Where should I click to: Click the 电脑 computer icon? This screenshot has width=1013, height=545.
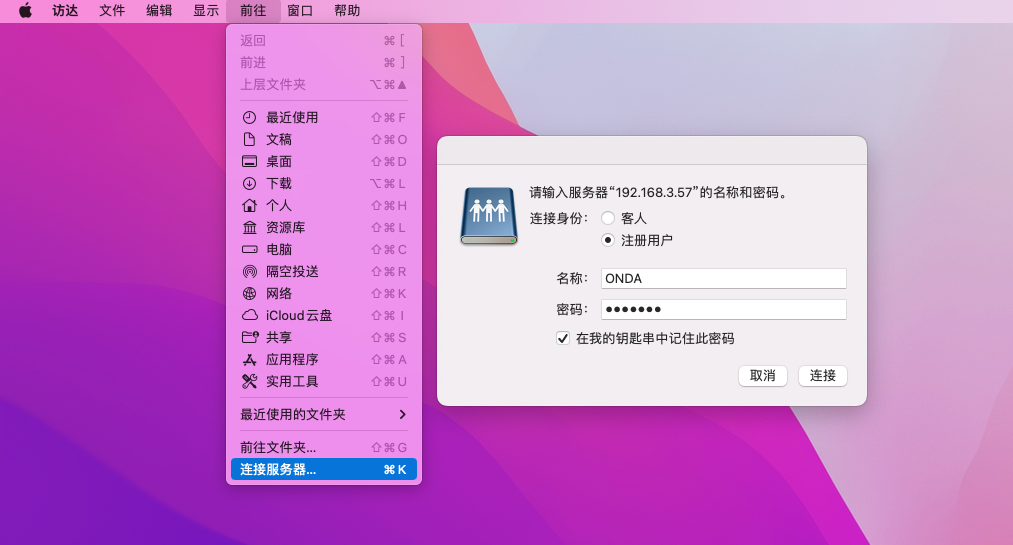[x=249, y=249]
